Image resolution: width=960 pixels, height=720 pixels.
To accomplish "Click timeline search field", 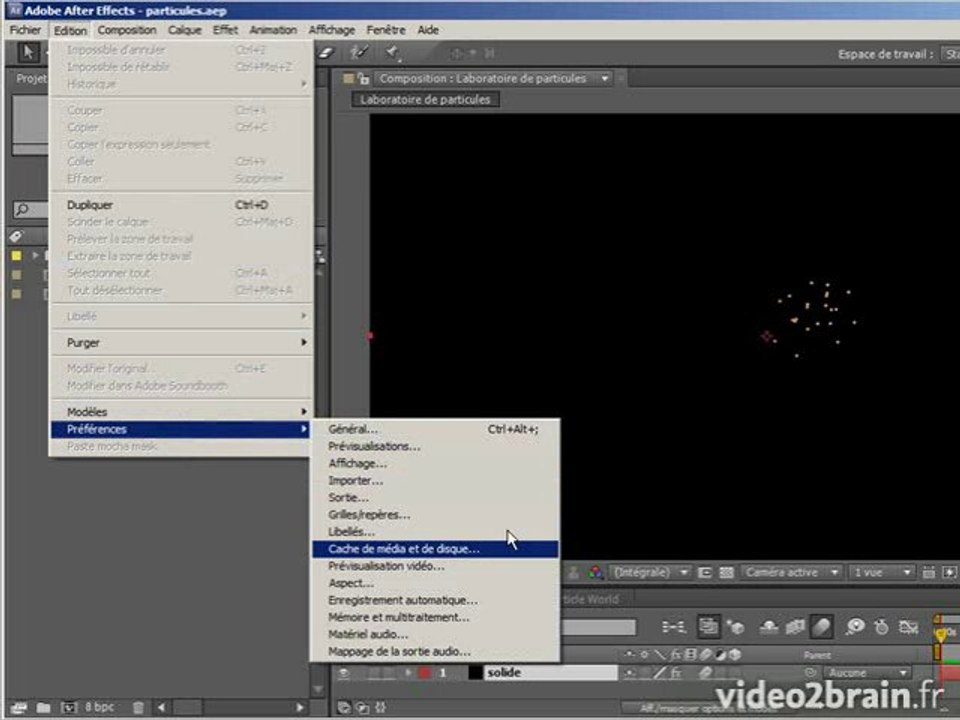I will 600,627.
